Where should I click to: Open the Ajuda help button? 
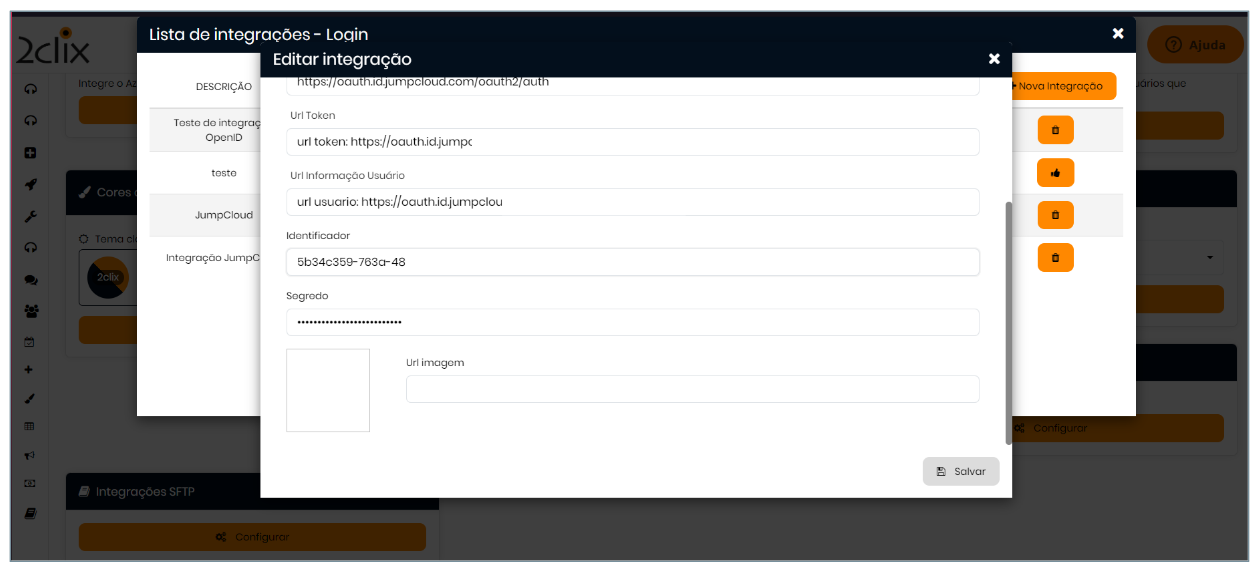[1195, 45]
